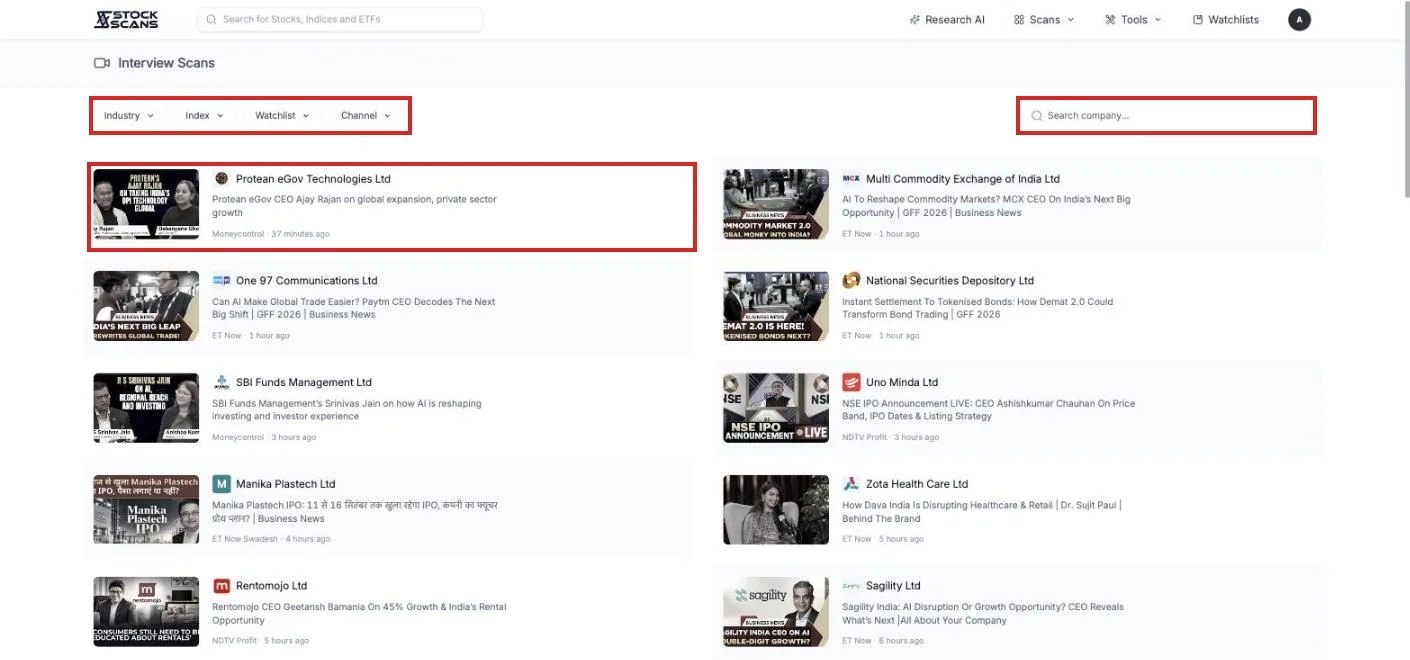The height and width of the screenshot is (660, 1410).
Task: Click the Research AI sparkle icon
Action: 914,20
